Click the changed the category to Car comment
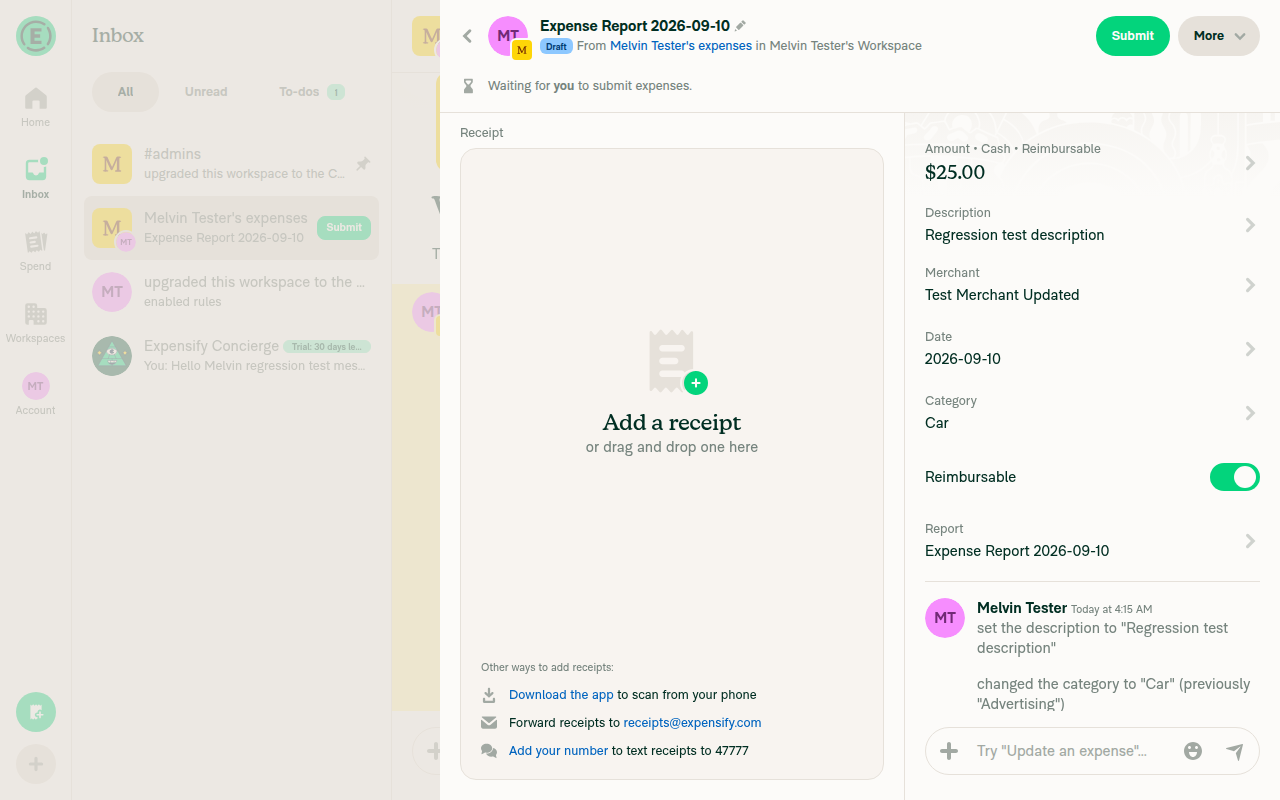Viewport: 1280px width, 800px height. (1114, 694)
